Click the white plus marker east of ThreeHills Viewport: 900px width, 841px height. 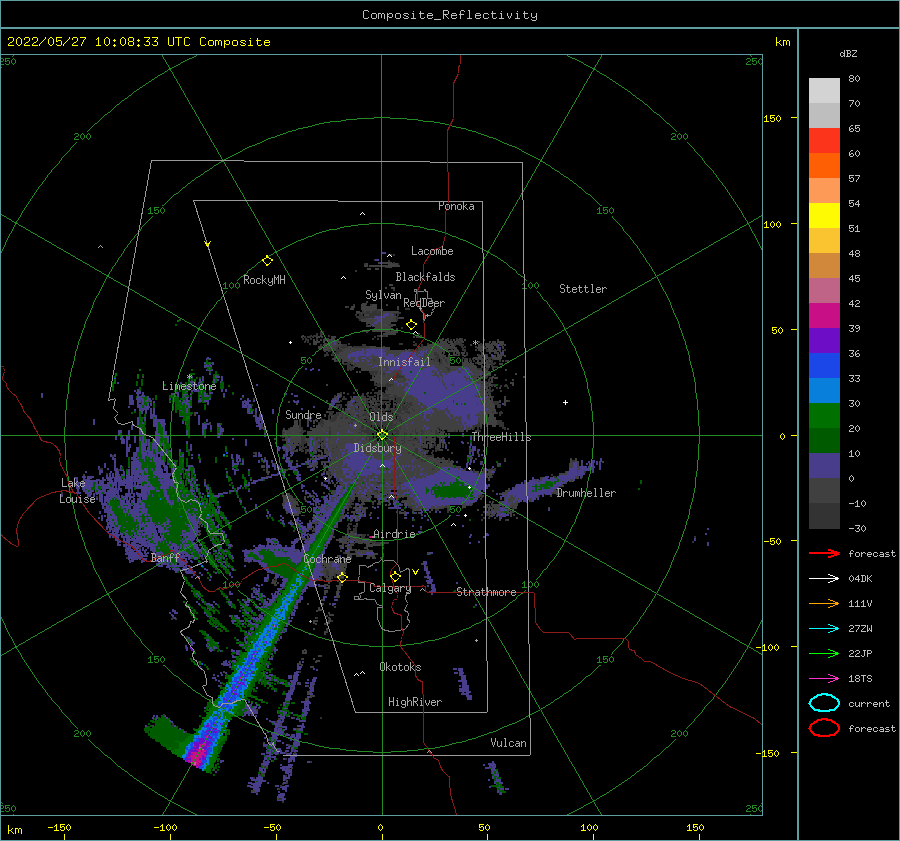coord(565,402)
